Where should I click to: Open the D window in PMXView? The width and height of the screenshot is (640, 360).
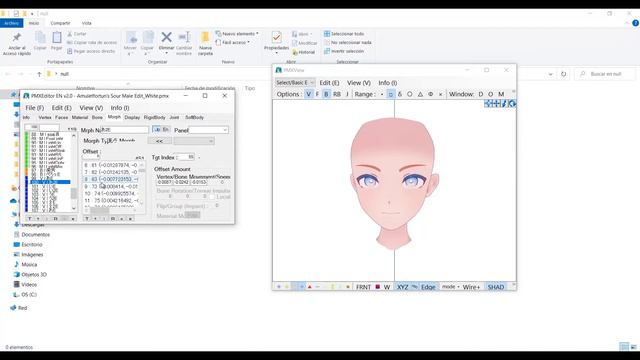pyautogui.click(x=481, y=94)
